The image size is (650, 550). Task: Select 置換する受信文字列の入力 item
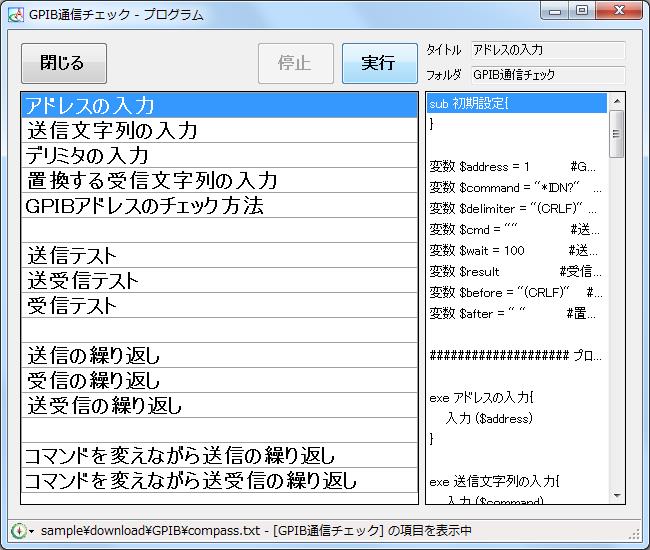pyautogui.click(x=219, y=180)
